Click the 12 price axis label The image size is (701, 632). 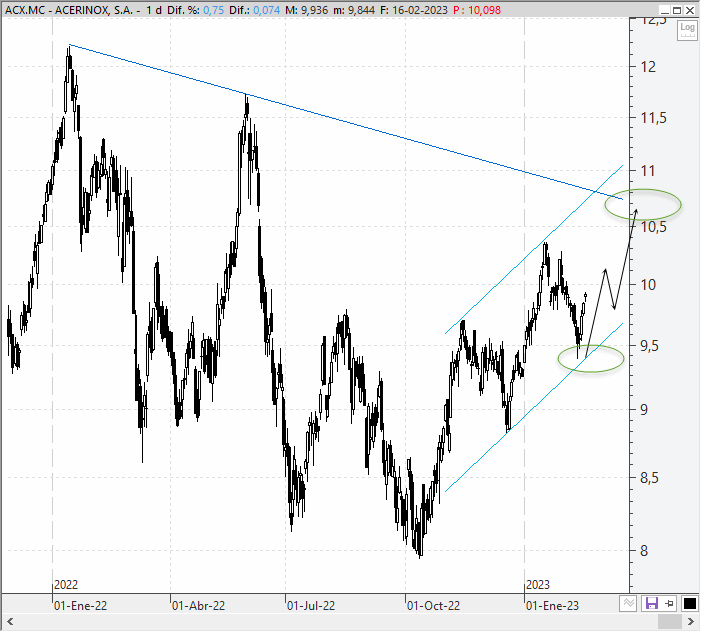(x=648, y=67)
